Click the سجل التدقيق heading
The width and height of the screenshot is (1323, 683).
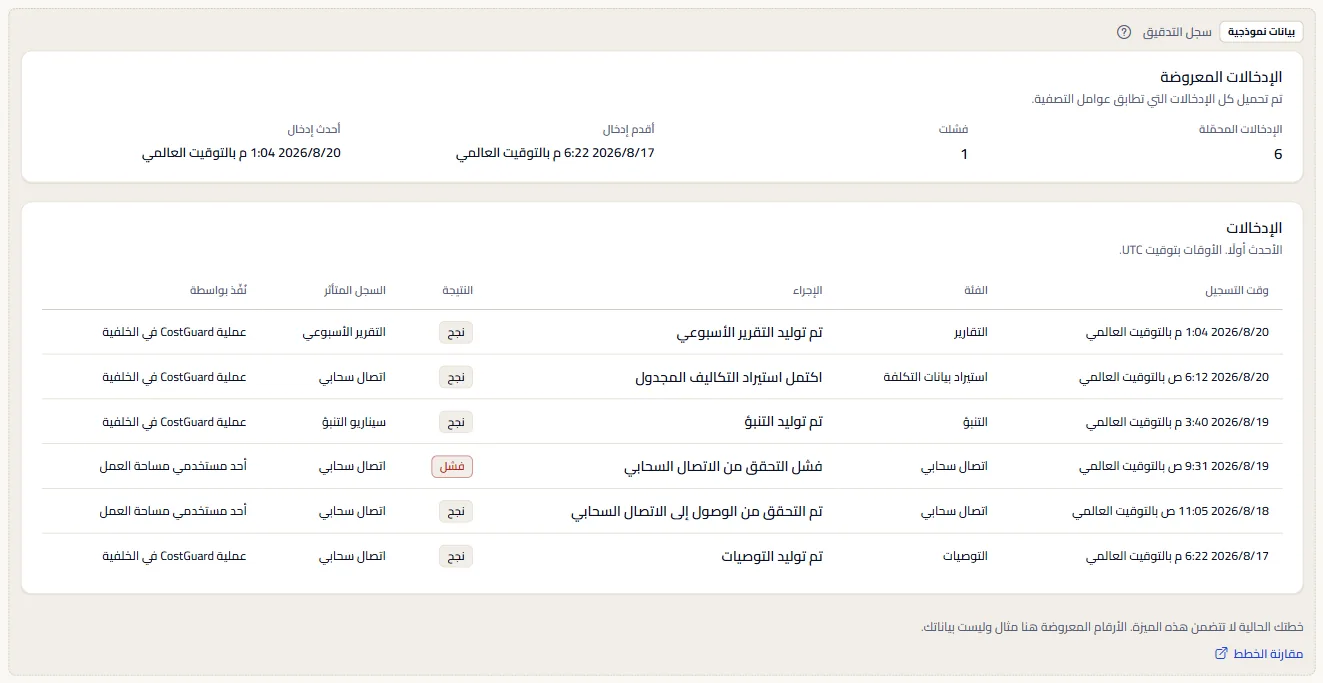coord(1177,32)
